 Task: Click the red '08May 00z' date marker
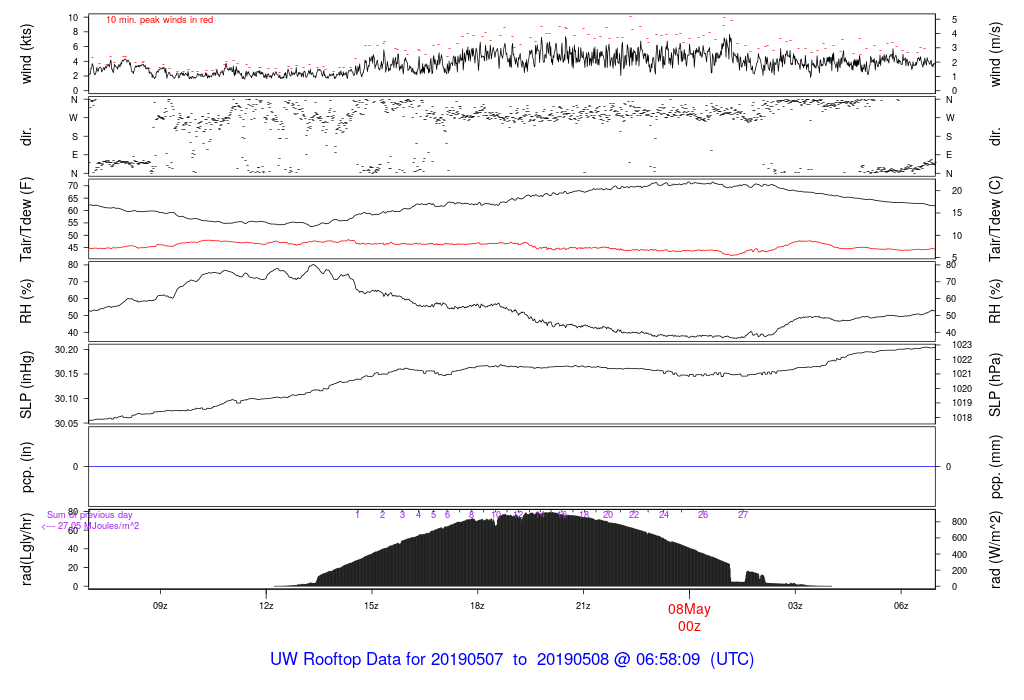tap(689, 617)
